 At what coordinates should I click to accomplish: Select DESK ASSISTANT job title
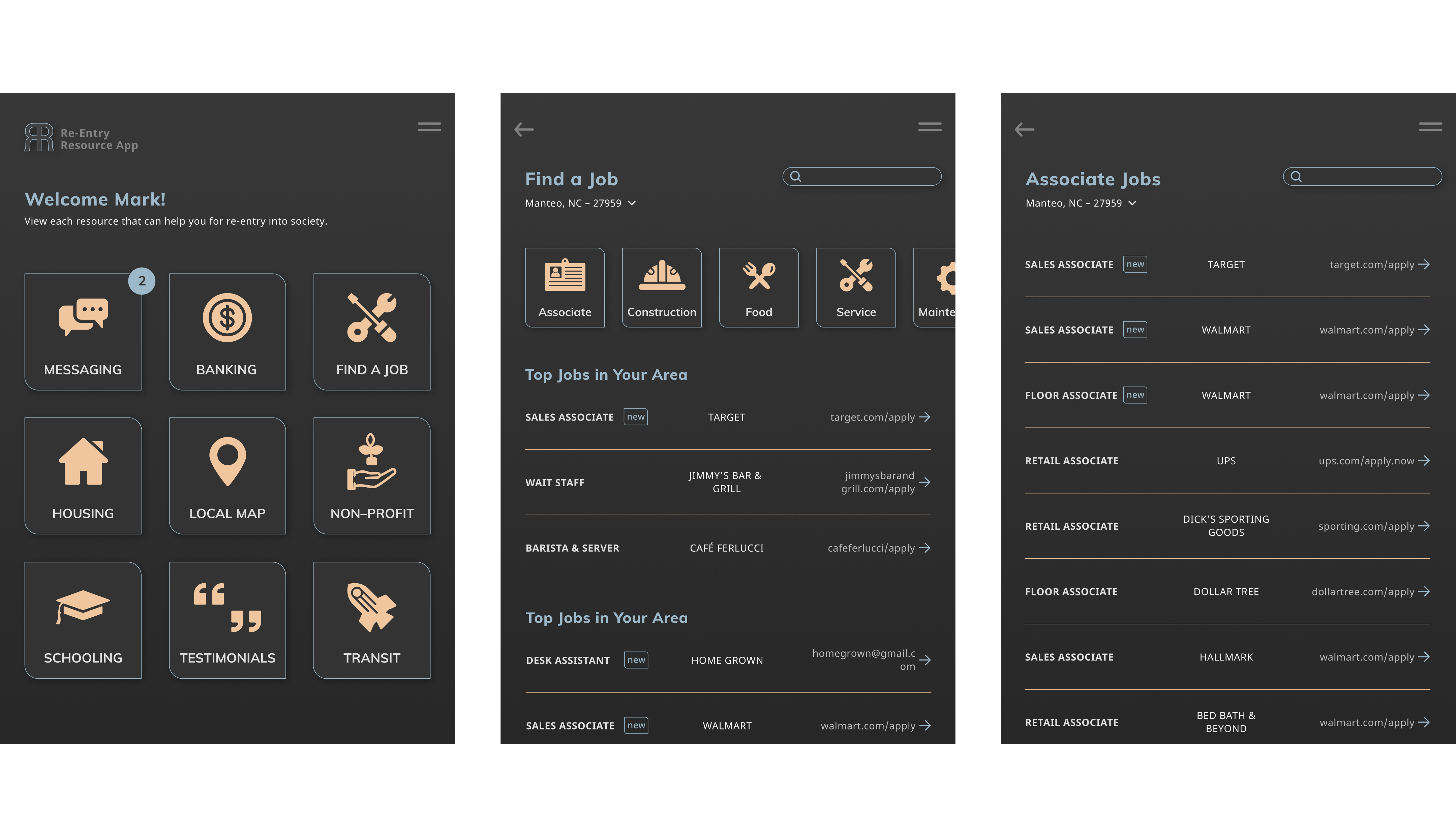568,660
